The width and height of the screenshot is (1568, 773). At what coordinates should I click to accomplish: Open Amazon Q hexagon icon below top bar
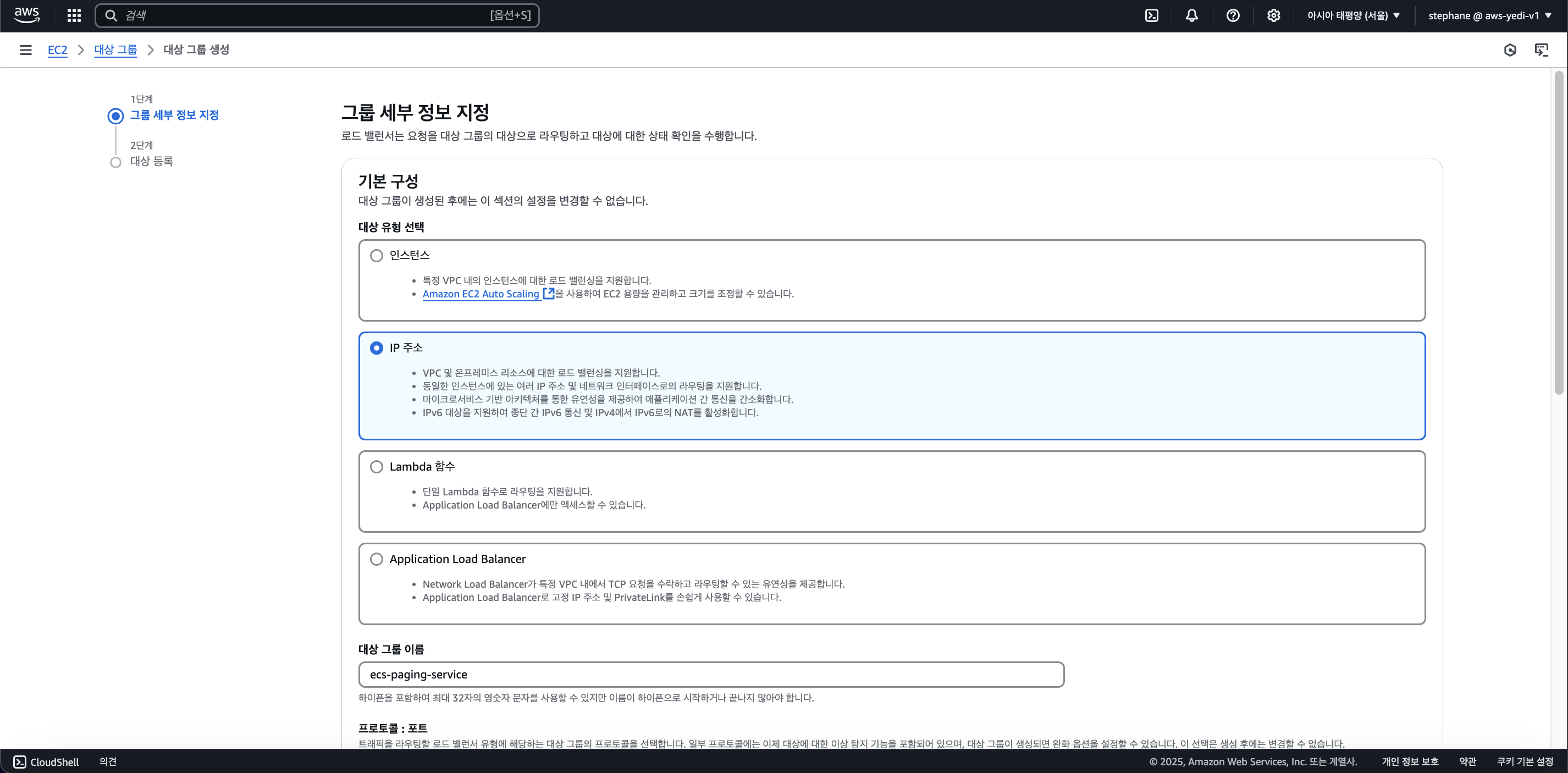(1511, 50)
